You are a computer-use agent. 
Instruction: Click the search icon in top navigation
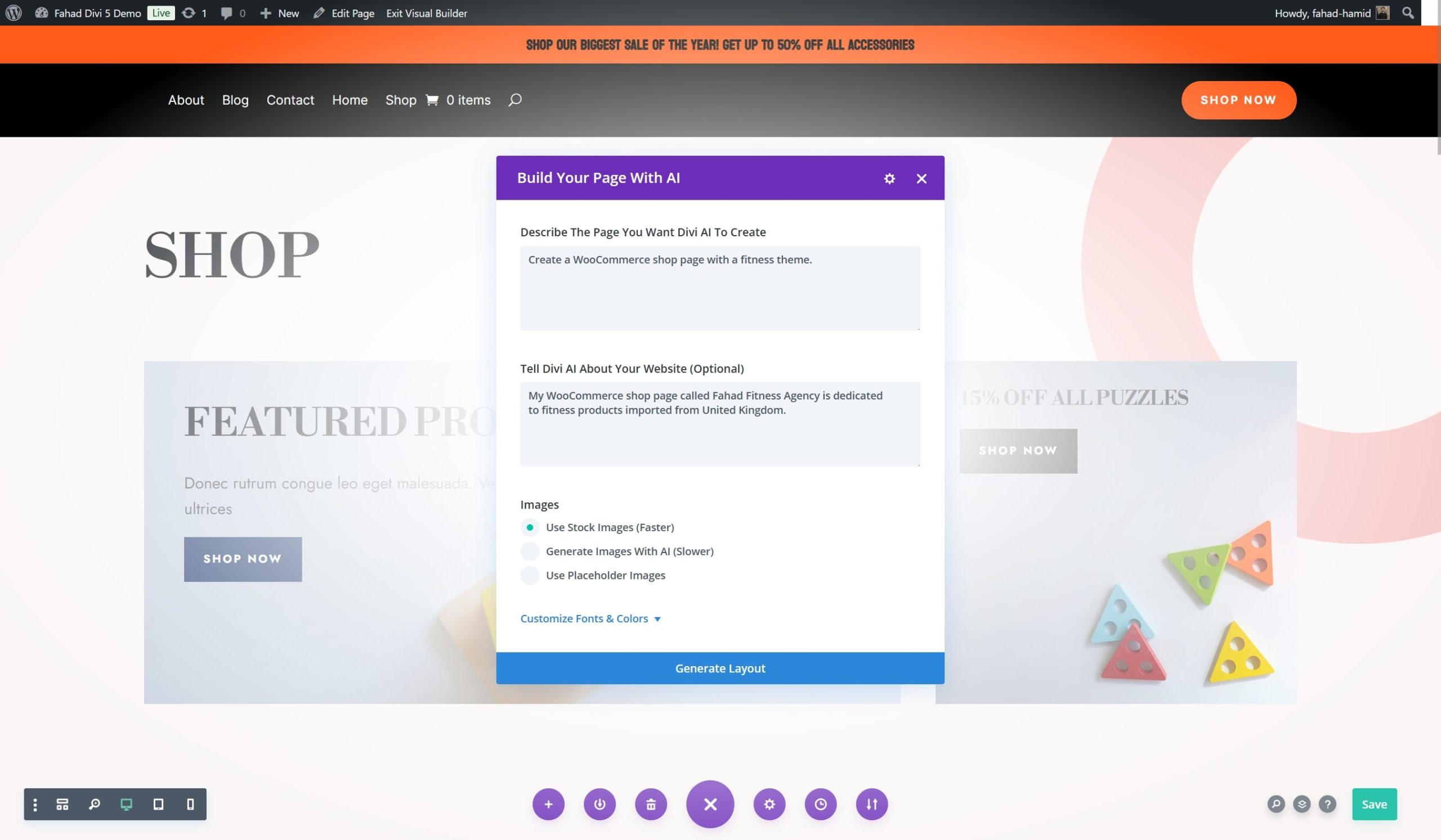coord(514,99)
